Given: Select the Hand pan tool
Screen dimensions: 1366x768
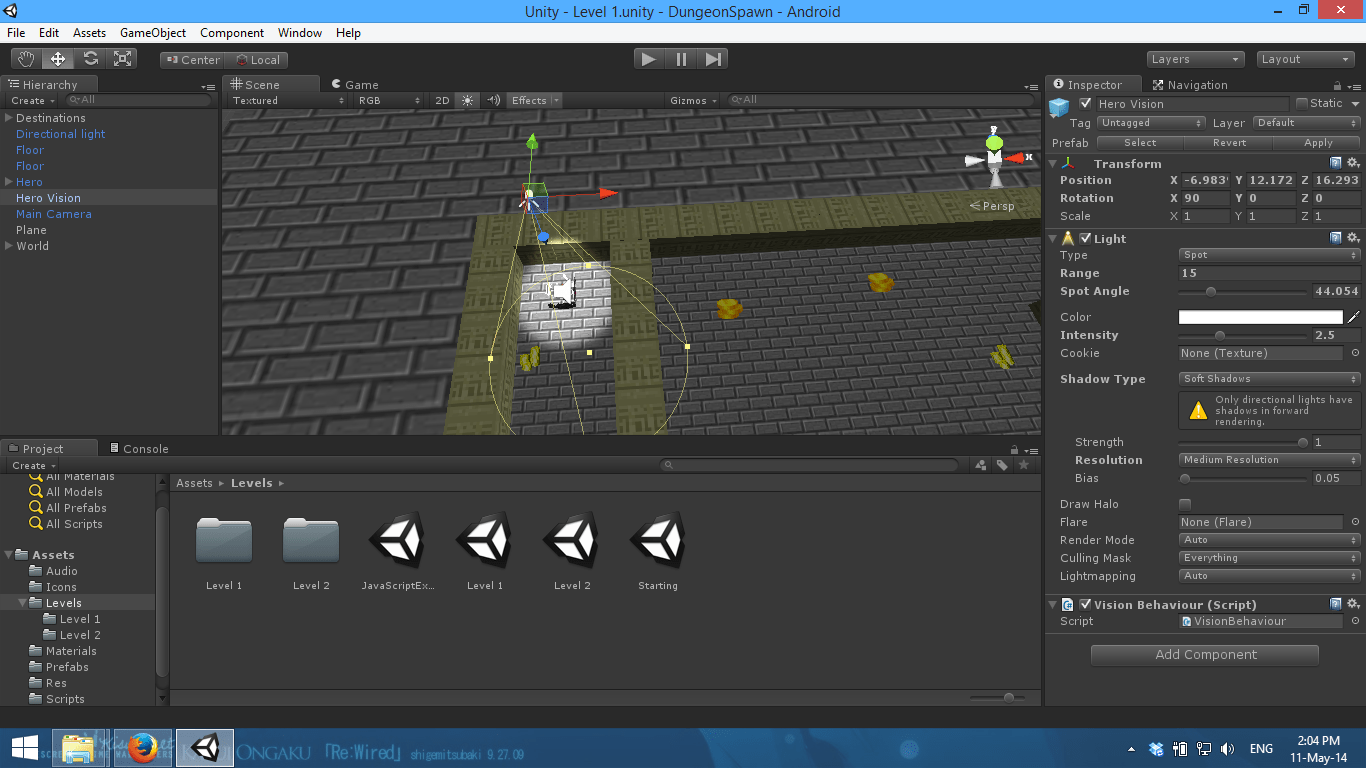Looking at the screenshot, I should click(25, 58).
